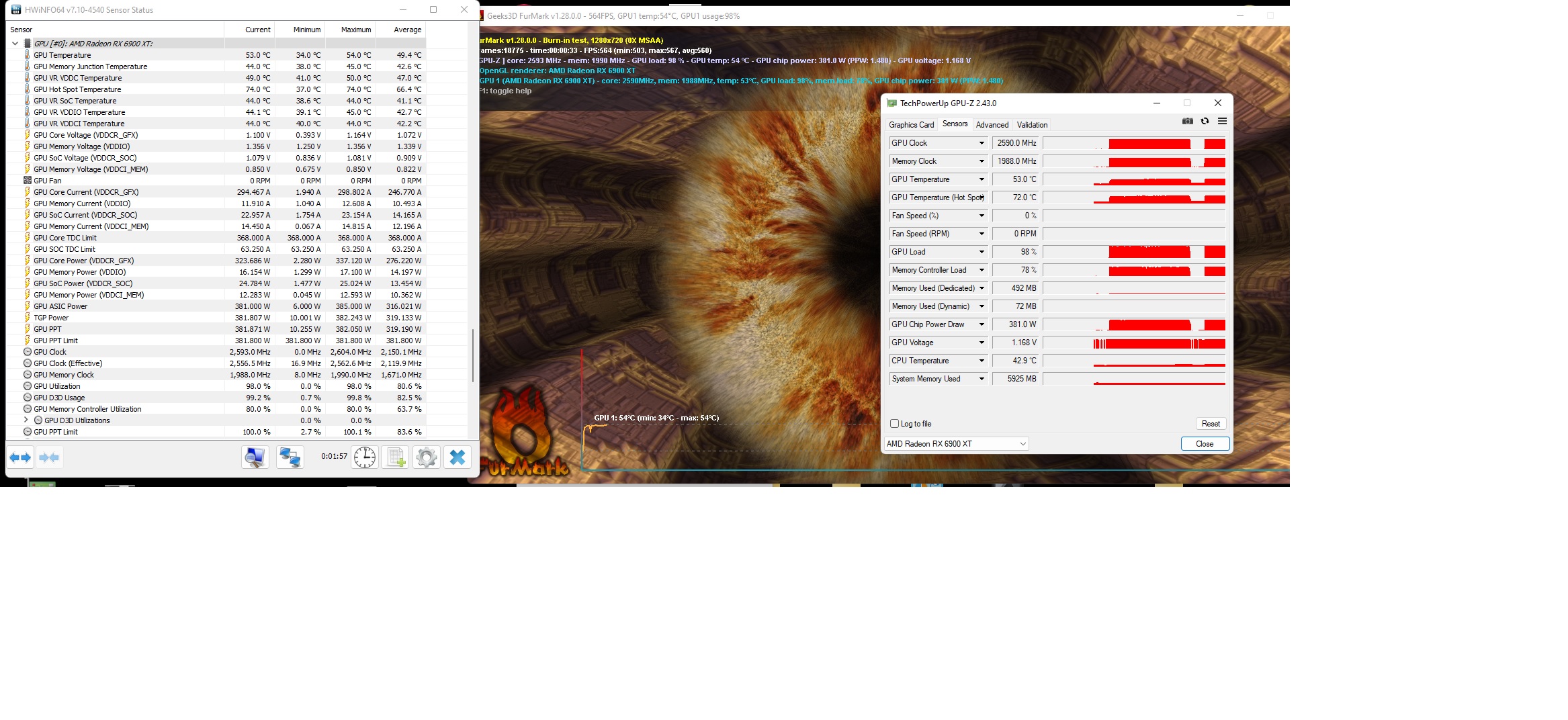Reset HWiNFO elapsed time clock icon
Viewport: 1568px width, 720px height.
point(365,457)
